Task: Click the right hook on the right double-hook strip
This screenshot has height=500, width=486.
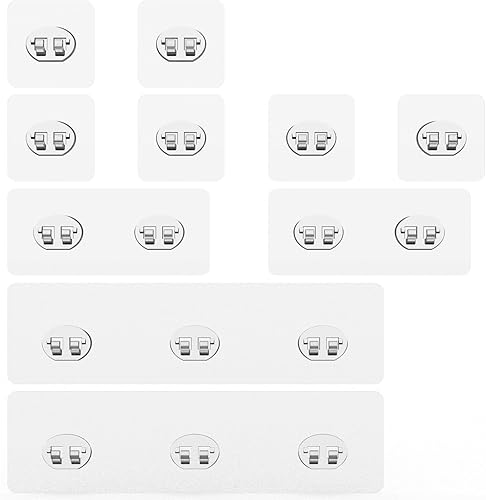Action: (x=420, y=232)
